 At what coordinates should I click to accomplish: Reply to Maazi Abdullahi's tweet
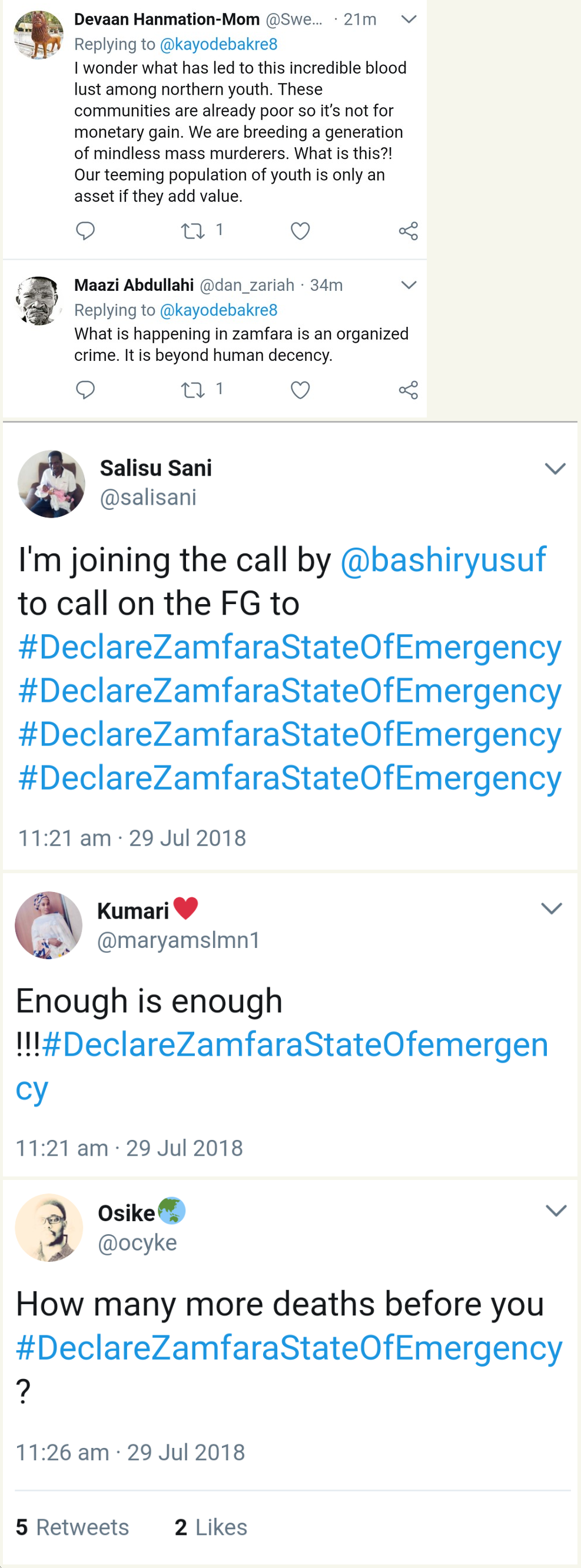85,390
